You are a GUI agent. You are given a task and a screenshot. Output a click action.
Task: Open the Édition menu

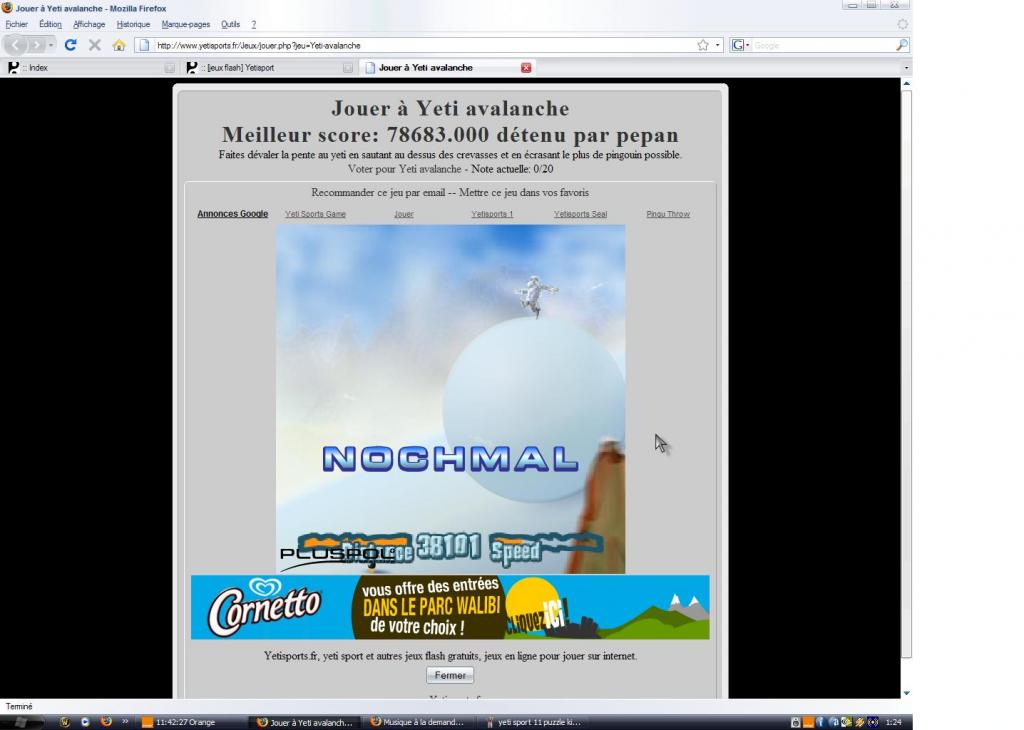click(x=50, y=24)
